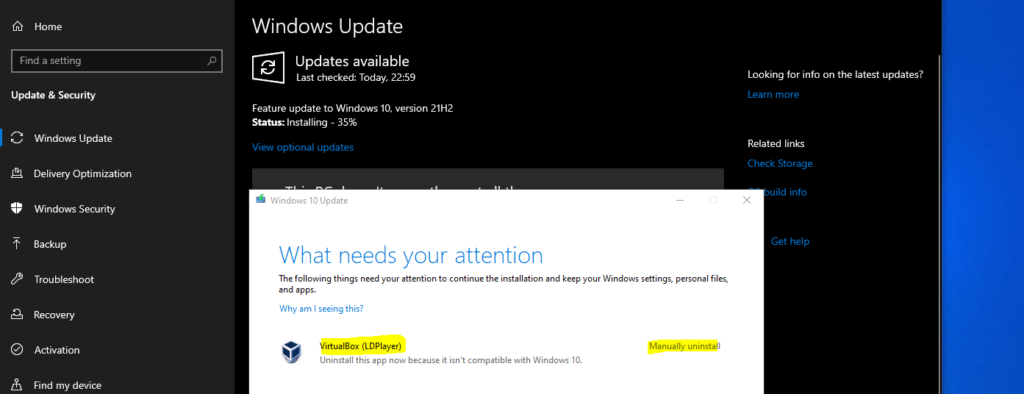Click the VirtualBox cube app icon

tap(291, 352)
